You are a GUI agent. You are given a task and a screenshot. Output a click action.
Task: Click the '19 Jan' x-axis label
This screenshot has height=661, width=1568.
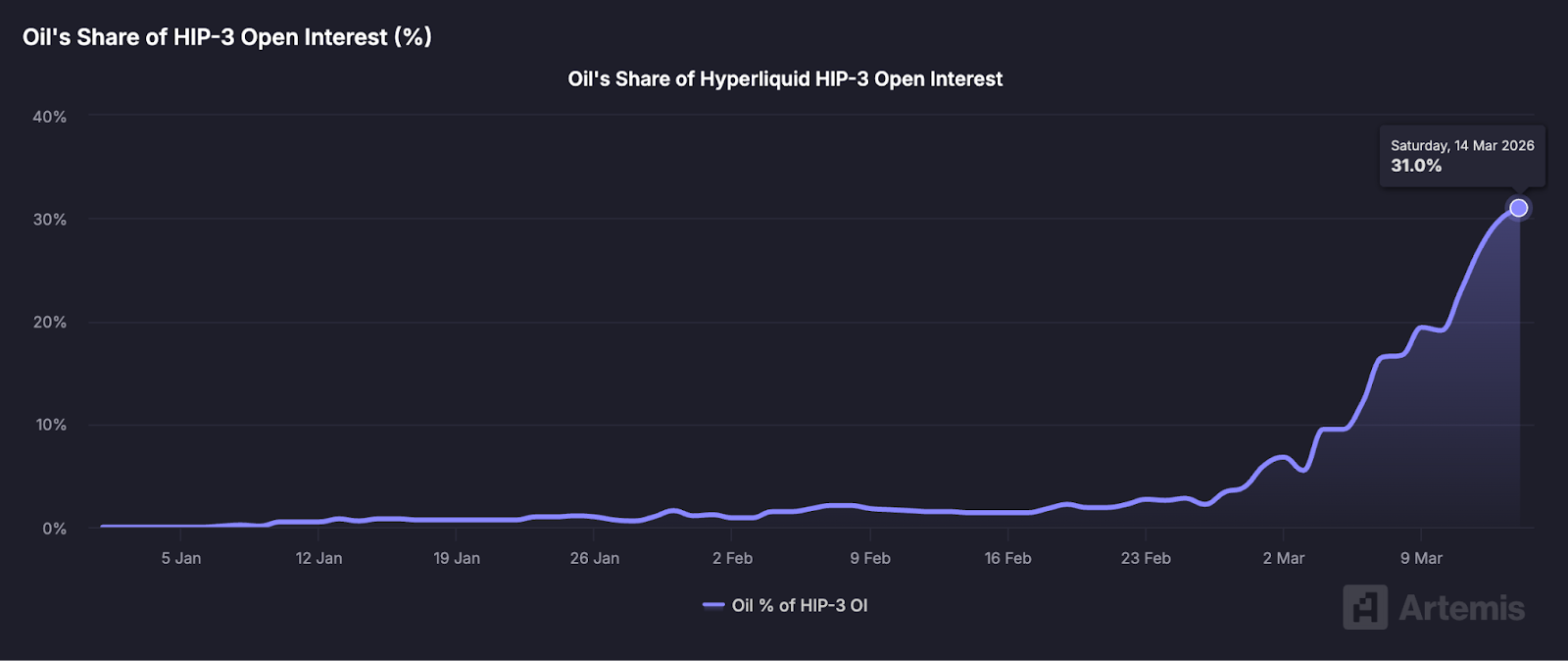[x=457, y=558]
